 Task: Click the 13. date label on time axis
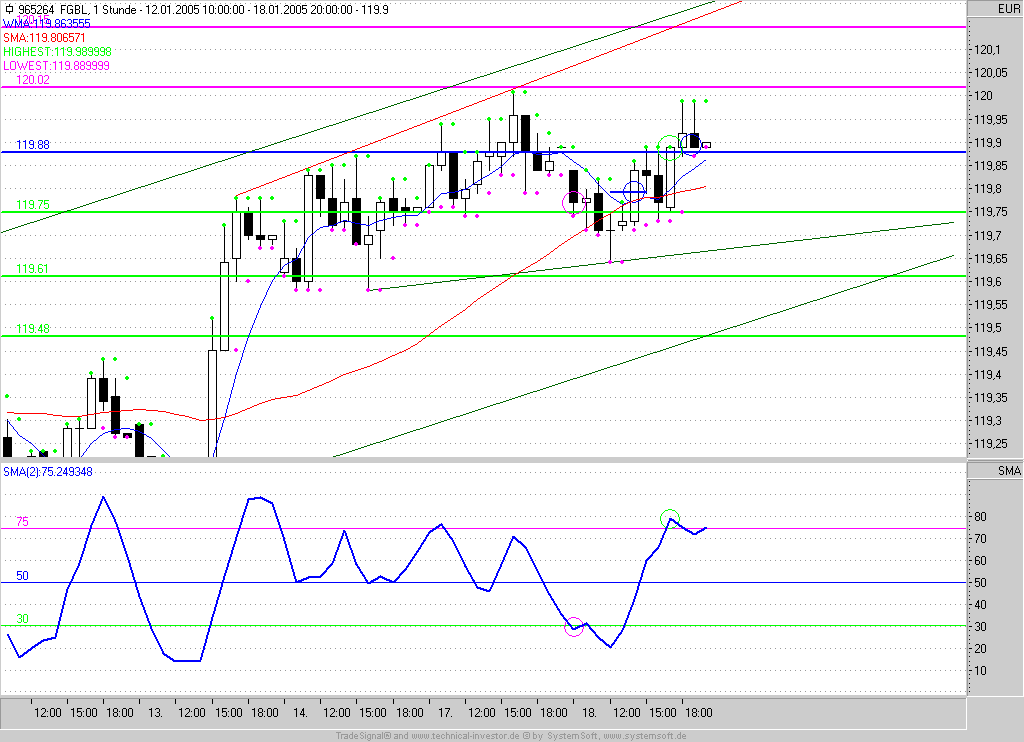tap(155, 713)
